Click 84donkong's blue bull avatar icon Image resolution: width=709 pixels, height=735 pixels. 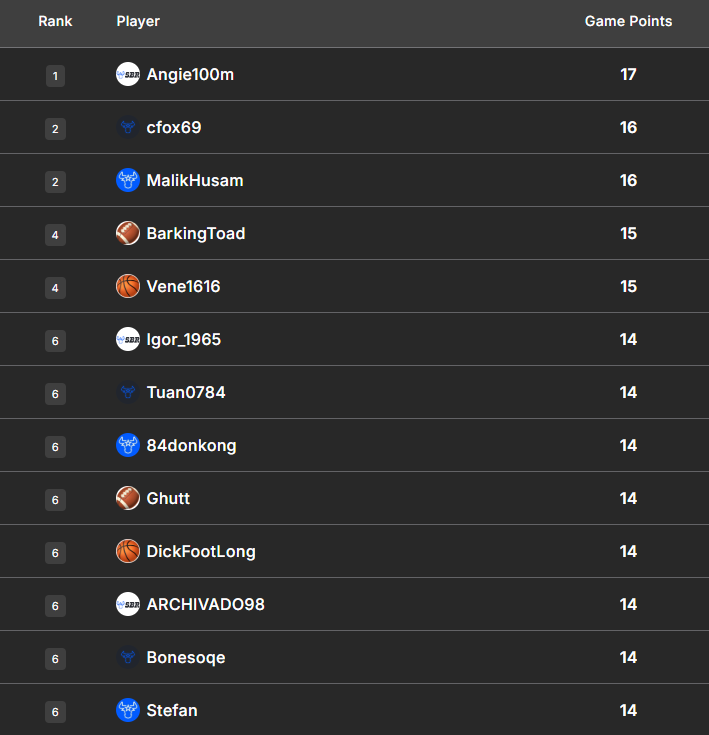coord(128,445)
